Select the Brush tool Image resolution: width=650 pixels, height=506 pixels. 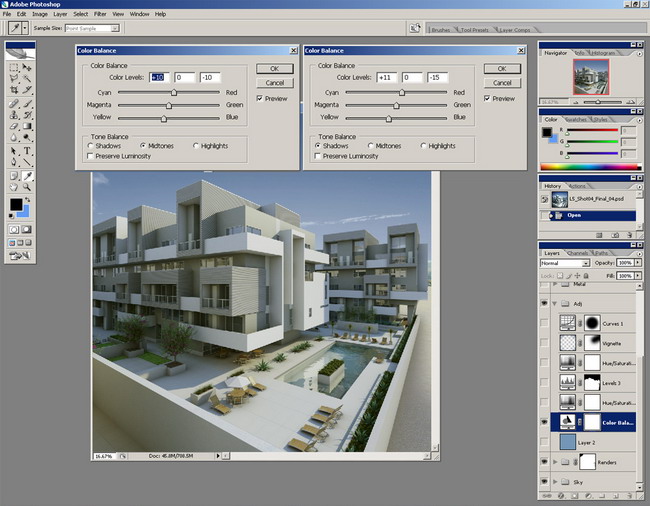27,103
